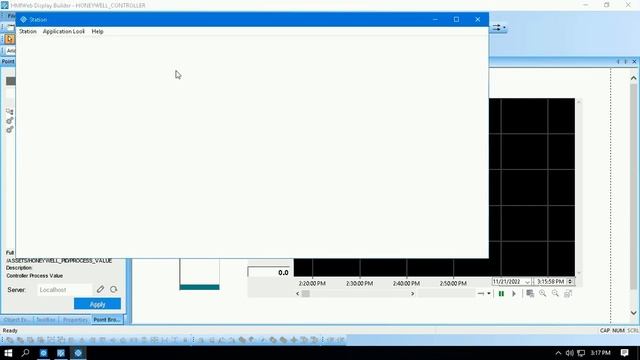
Task: Click the trend zoom in magnifier
Action: point(542,293)
